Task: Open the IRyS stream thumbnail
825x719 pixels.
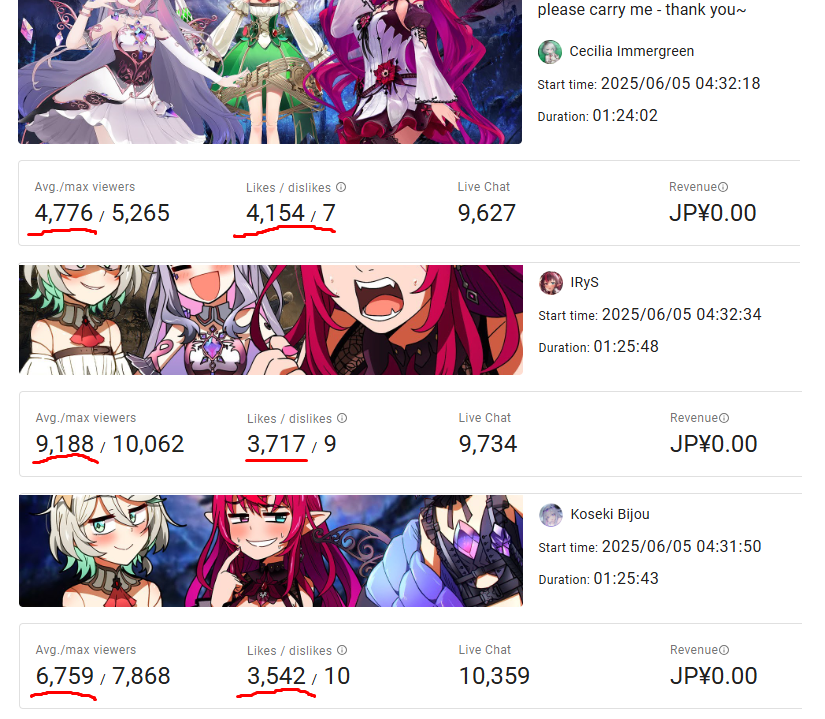Action: coord(271,320)
